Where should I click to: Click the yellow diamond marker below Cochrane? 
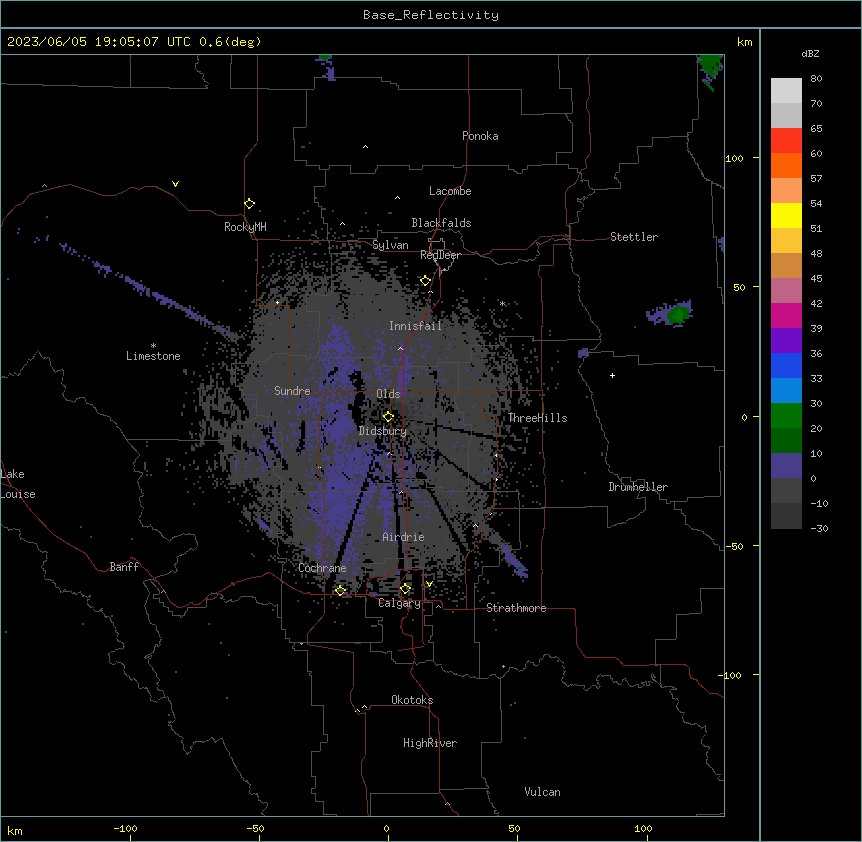click(x=340, y=591)
